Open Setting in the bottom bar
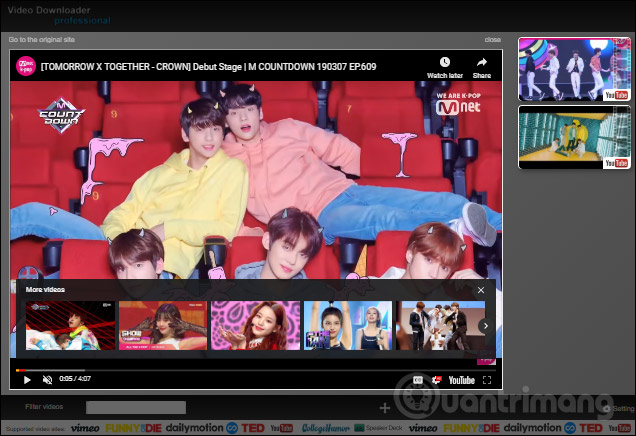 618,408
